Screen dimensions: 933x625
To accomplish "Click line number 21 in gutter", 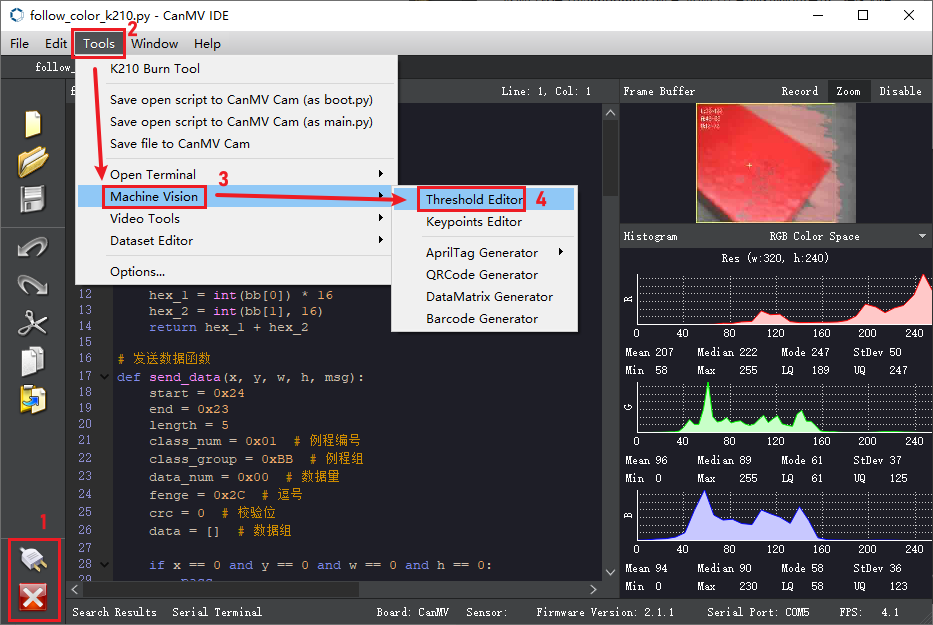I will [85, 440].
